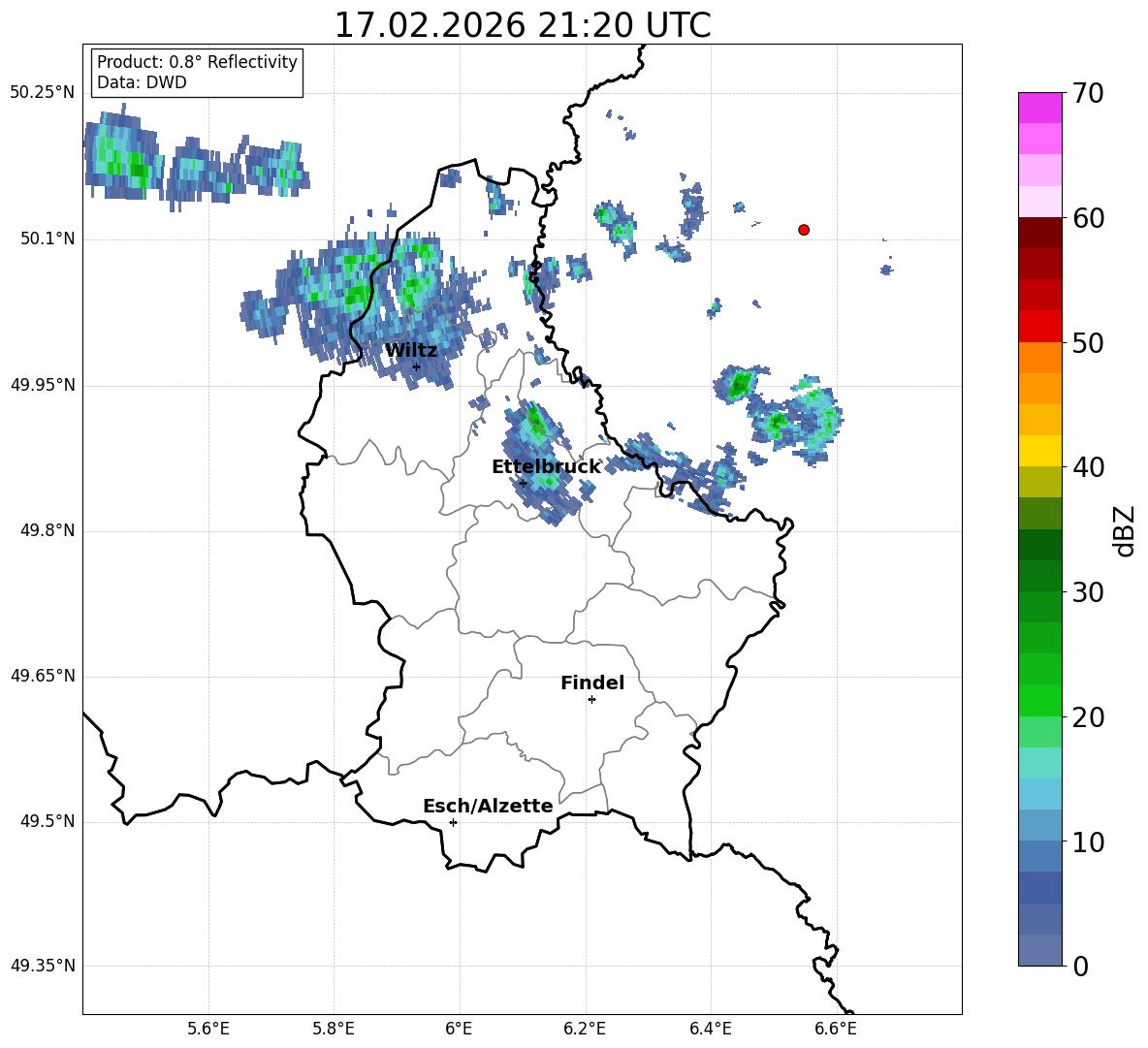Select the Ettelbruck city label
Screen dimensions: 1148x1048
pyautogui.click(x=546, y=467)
